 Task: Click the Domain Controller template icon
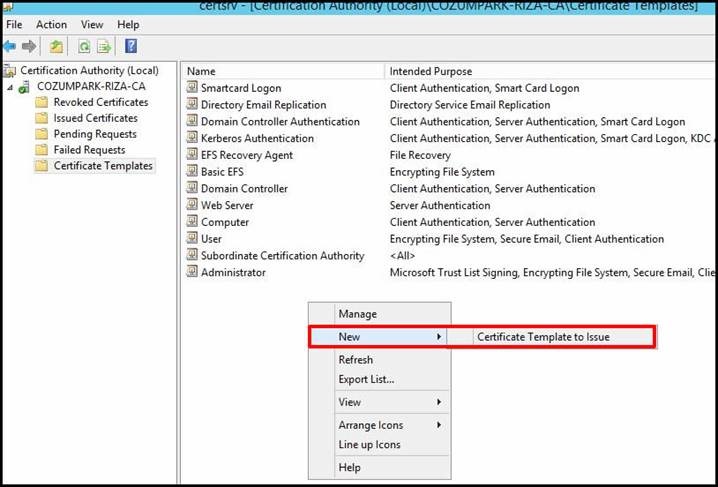[192, 188]
